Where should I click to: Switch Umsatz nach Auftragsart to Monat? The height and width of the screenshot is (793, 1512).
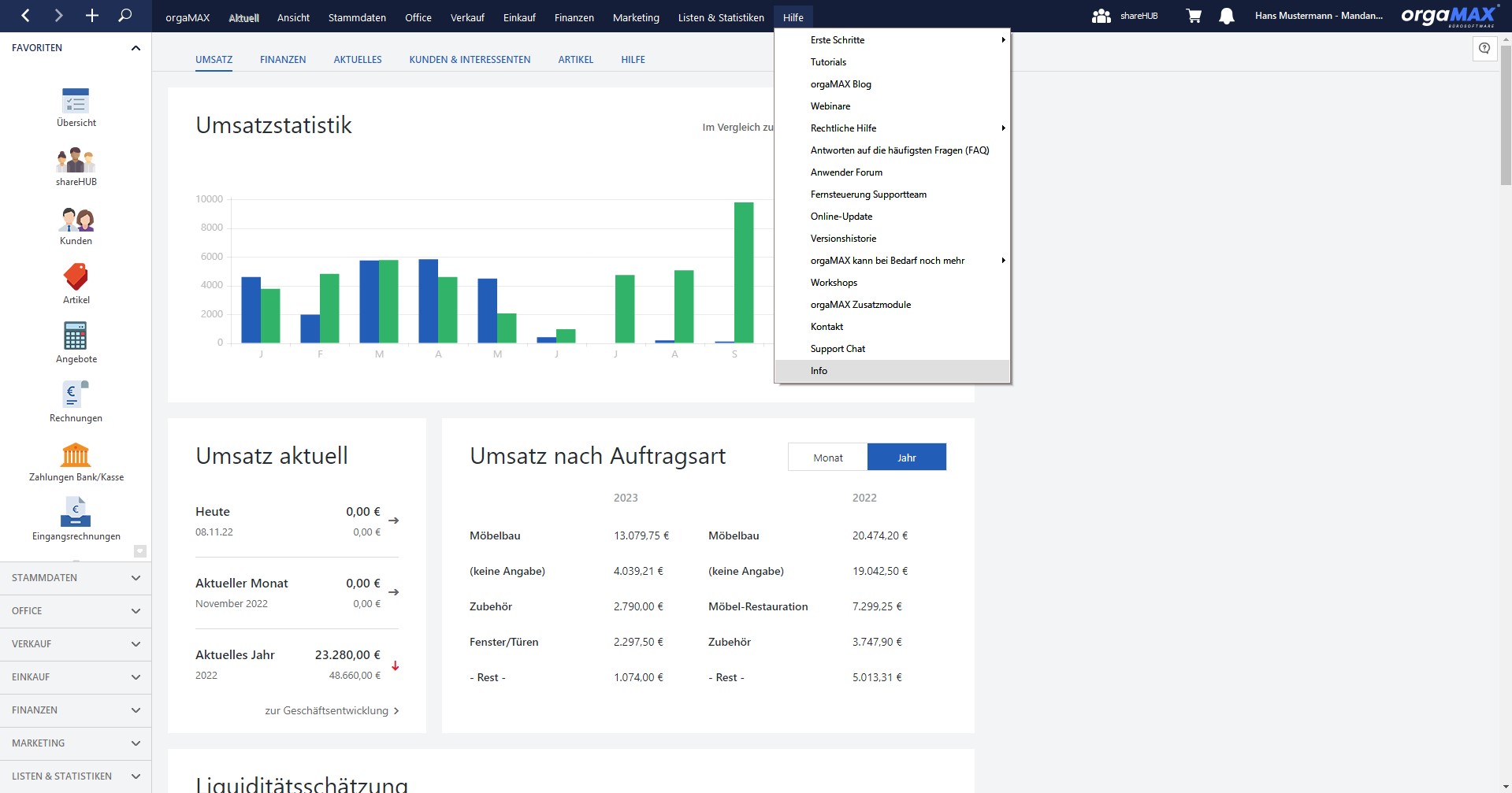click(x=827, y=458)
